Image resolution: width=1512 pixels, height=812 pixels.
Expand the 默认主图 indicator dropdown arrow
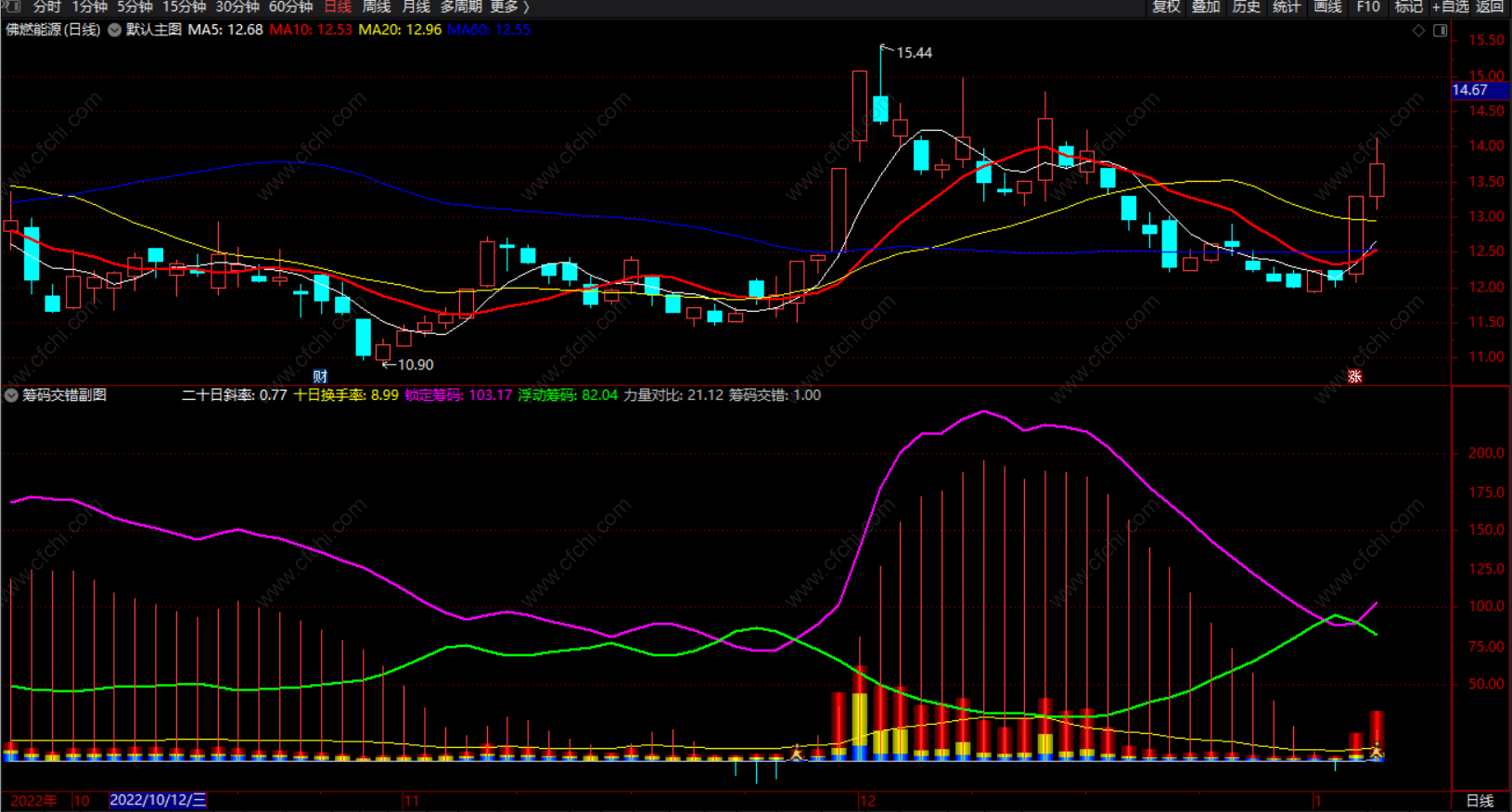[114, 30]
